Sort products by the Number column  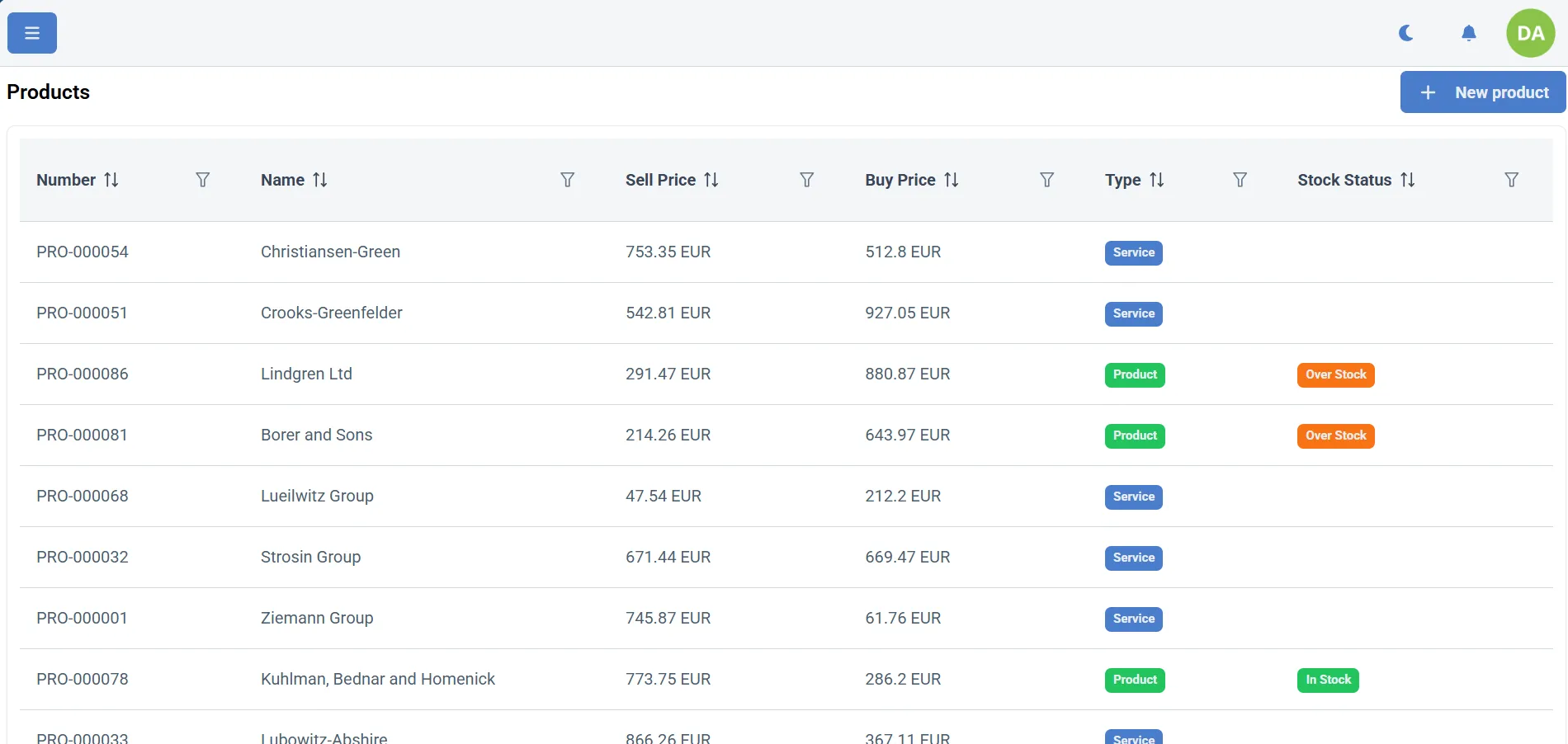111,180
